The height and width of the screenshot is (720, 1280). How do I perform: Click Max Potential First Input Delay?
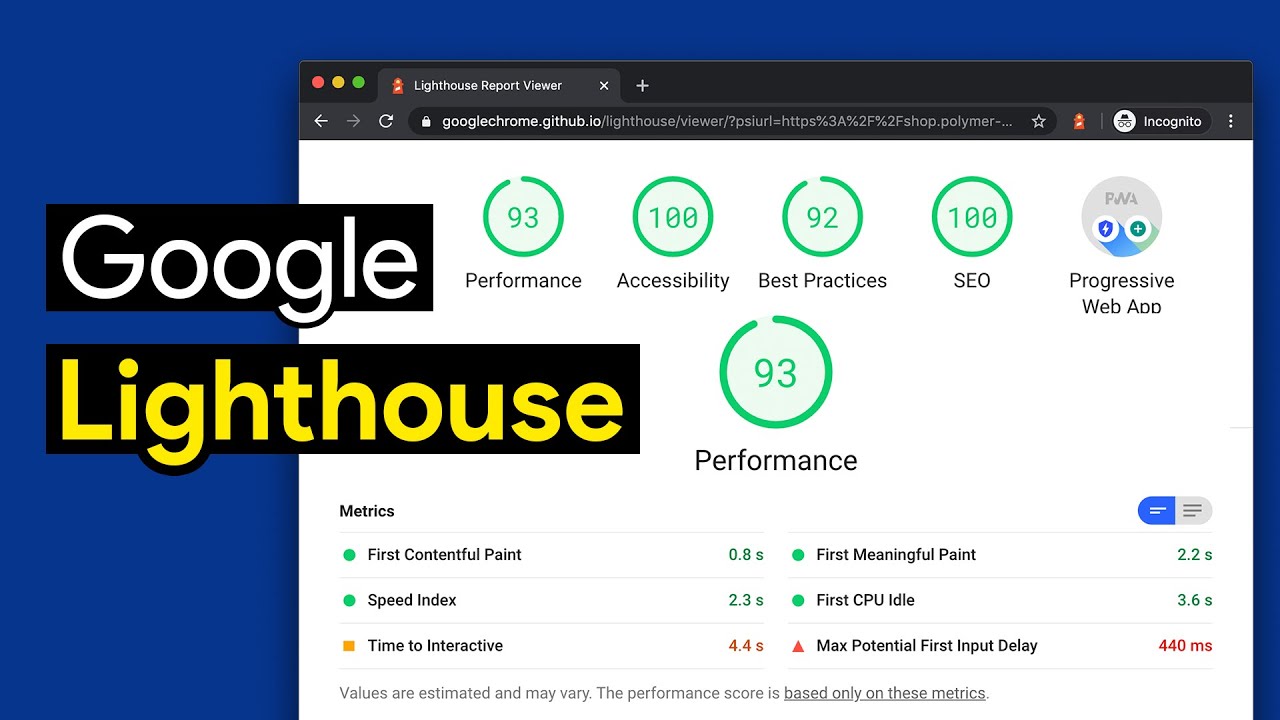click(x=1000, y=646)
